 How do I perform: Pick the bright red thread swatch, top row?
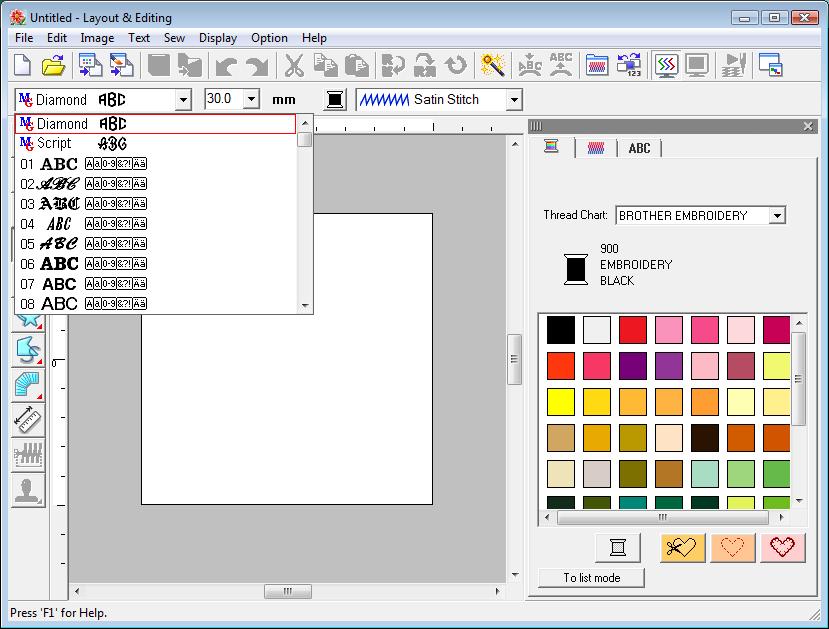632,330
